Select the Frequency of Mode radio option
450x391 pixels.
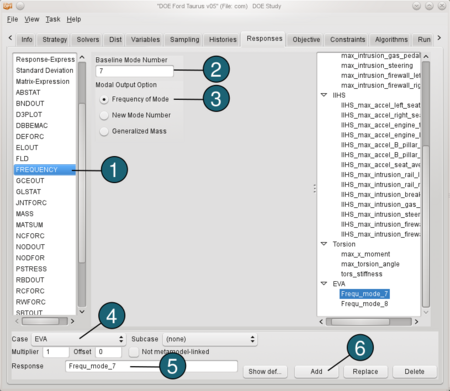click(104, 99)
